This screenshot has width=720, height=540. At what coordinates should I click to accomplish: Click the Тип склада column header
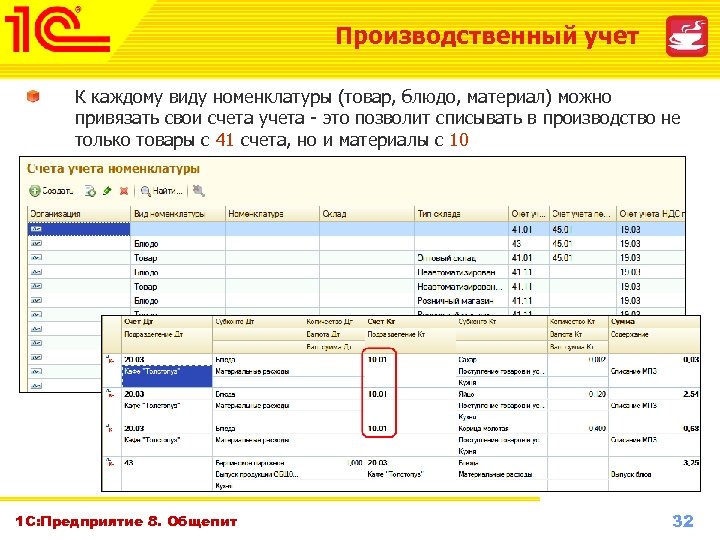pyautogui.click(x=461, y=214)
